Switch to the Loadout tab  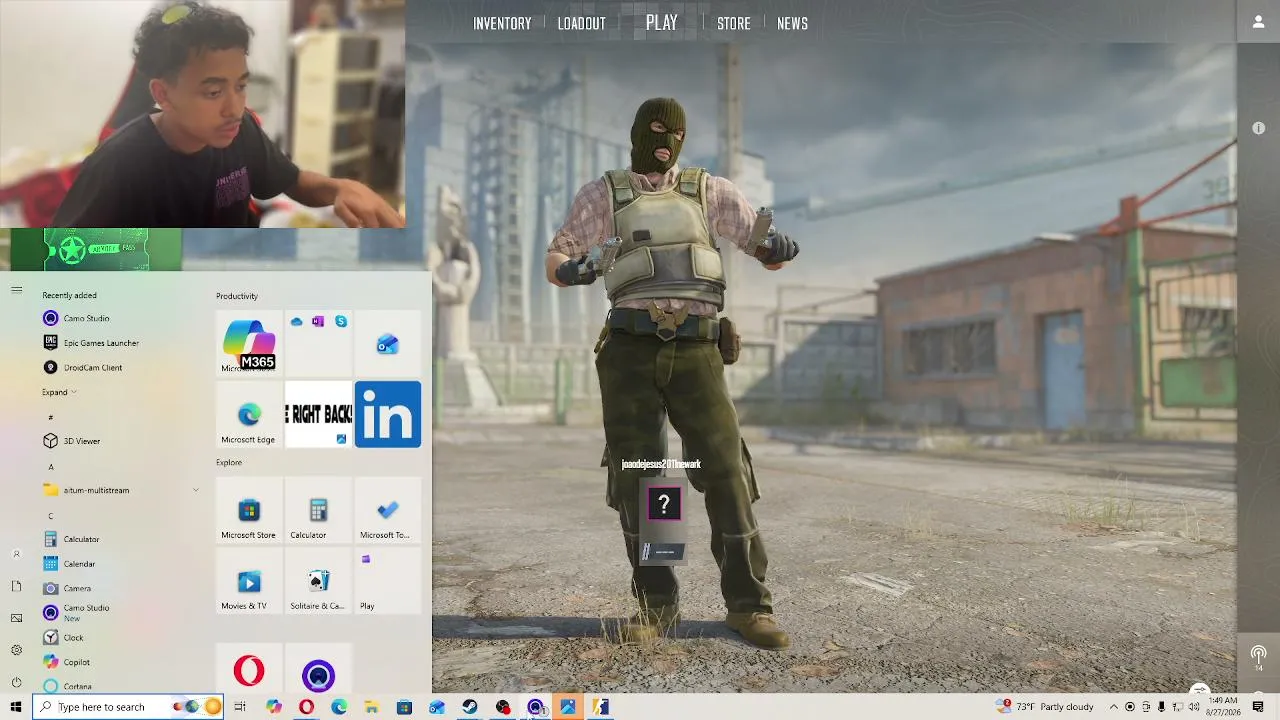coord(581,24)
